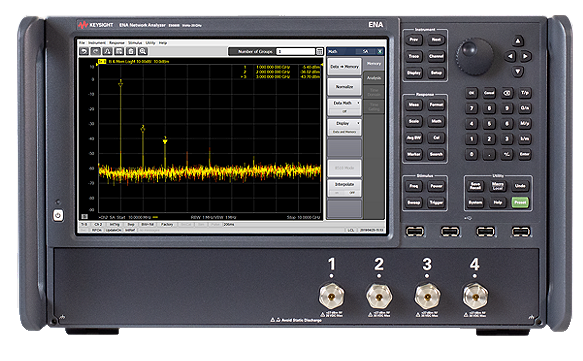Image resolution: width=583 pixels, height=361 pixels.
Task: Tap keypad digit 0
Action: click(x=471, y=154)
